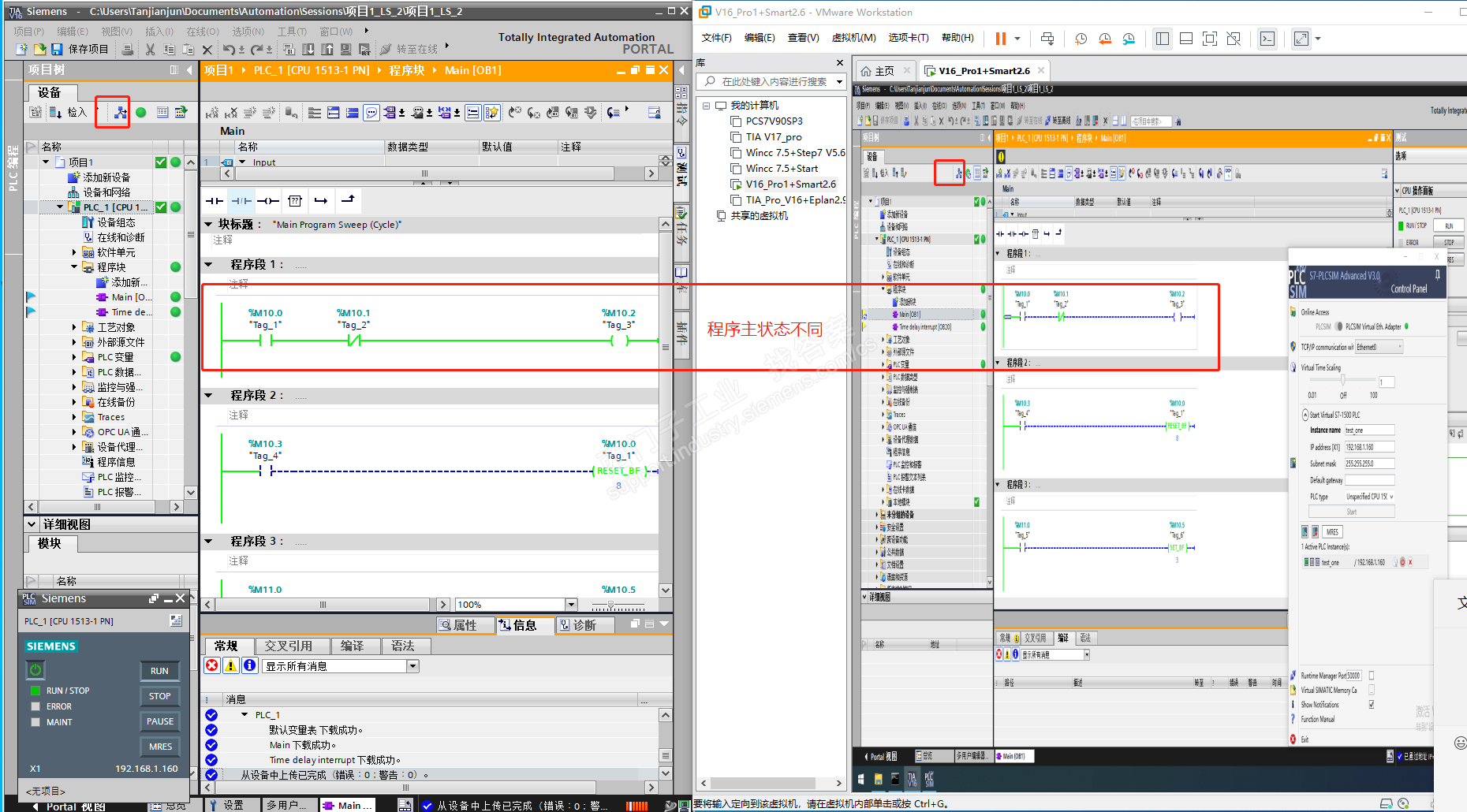Open VMware 虚拟机(M) menu
This screenshot has height=812, width=1467.
[854, 38]
